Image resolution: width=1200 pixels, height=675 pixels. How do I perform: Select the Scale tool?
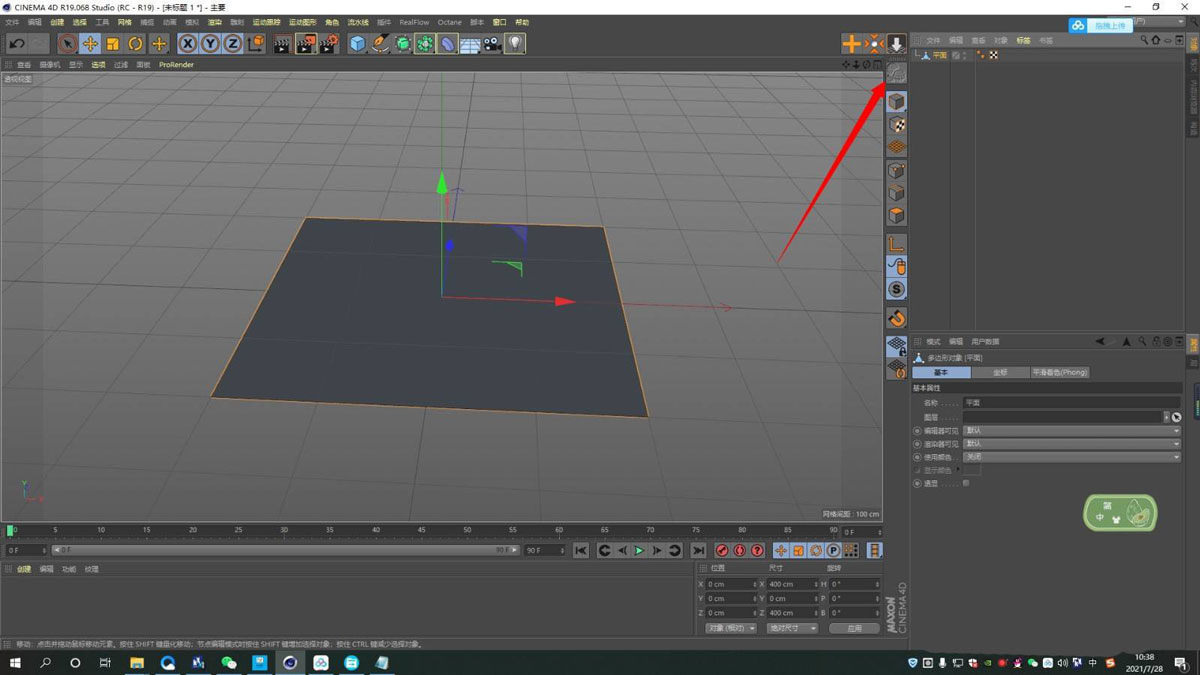pyautogui.click(x=113, y=43)
